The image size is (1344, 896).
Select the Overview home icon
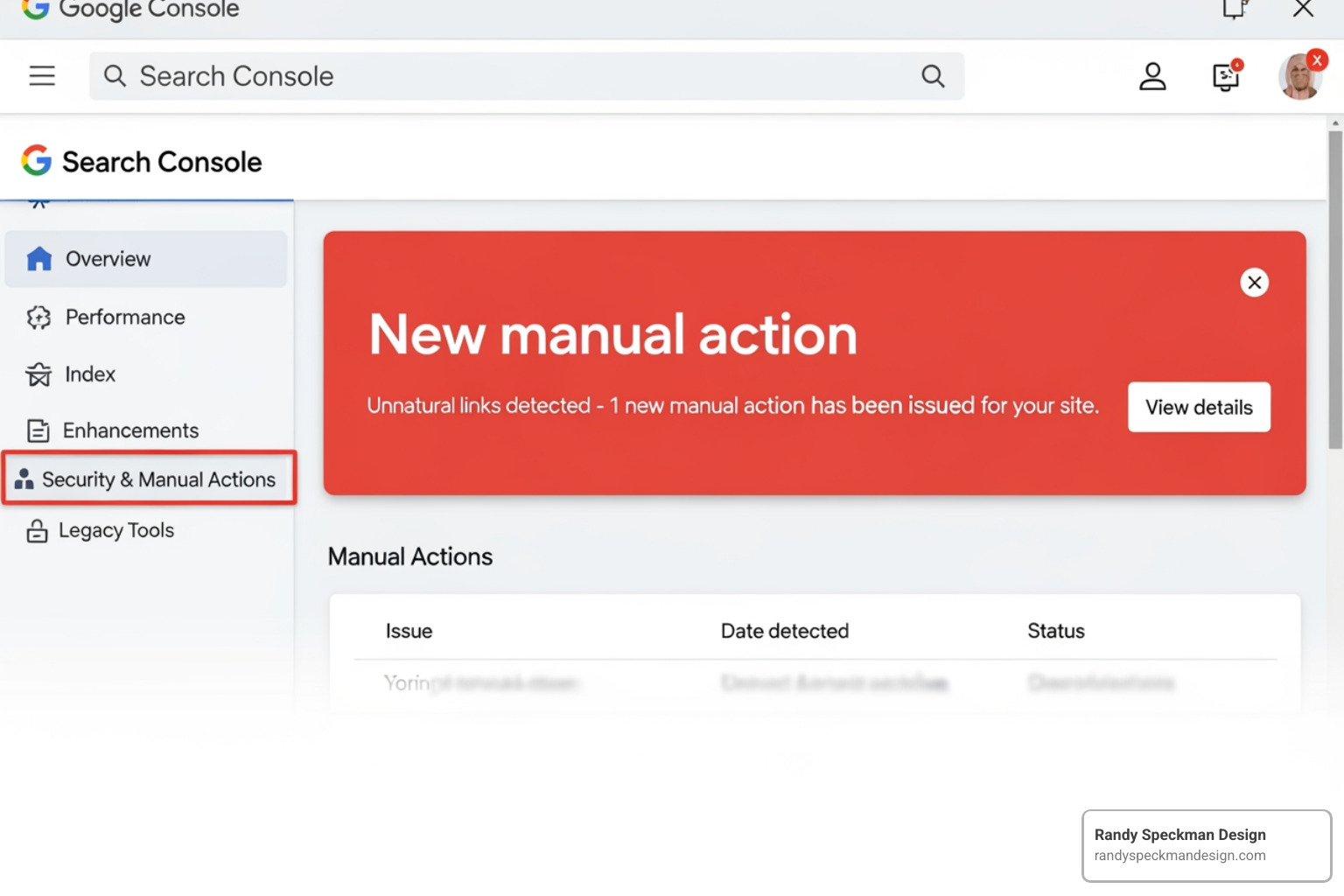38,258
